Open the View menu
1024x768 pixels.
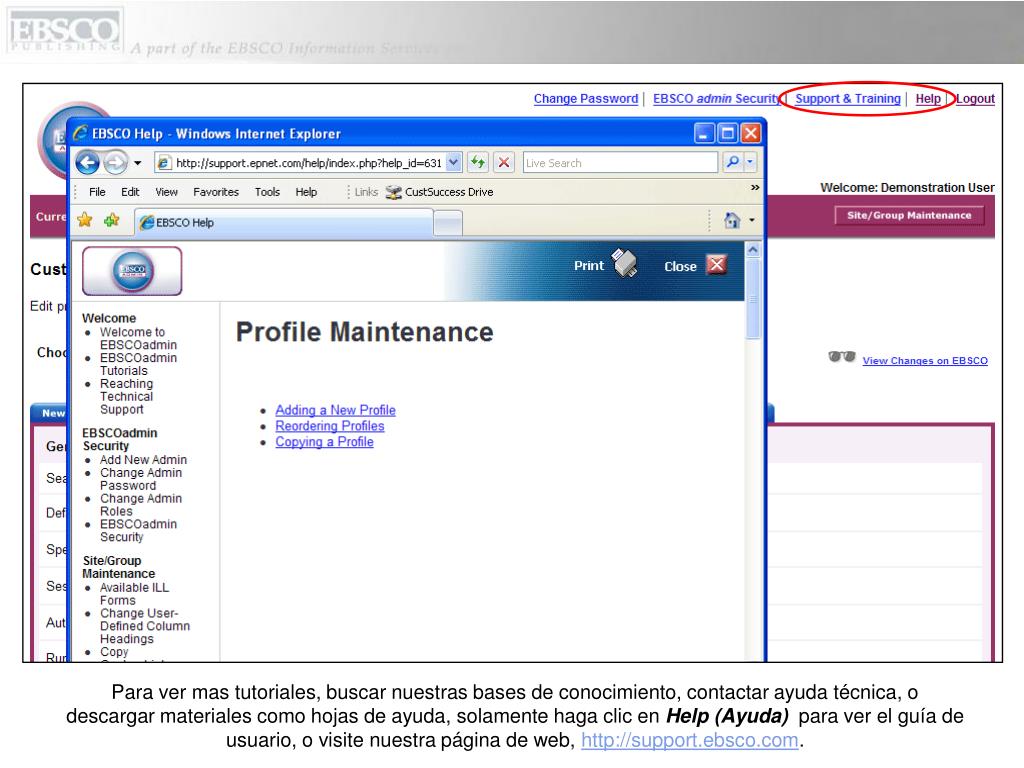coord(167,192)
